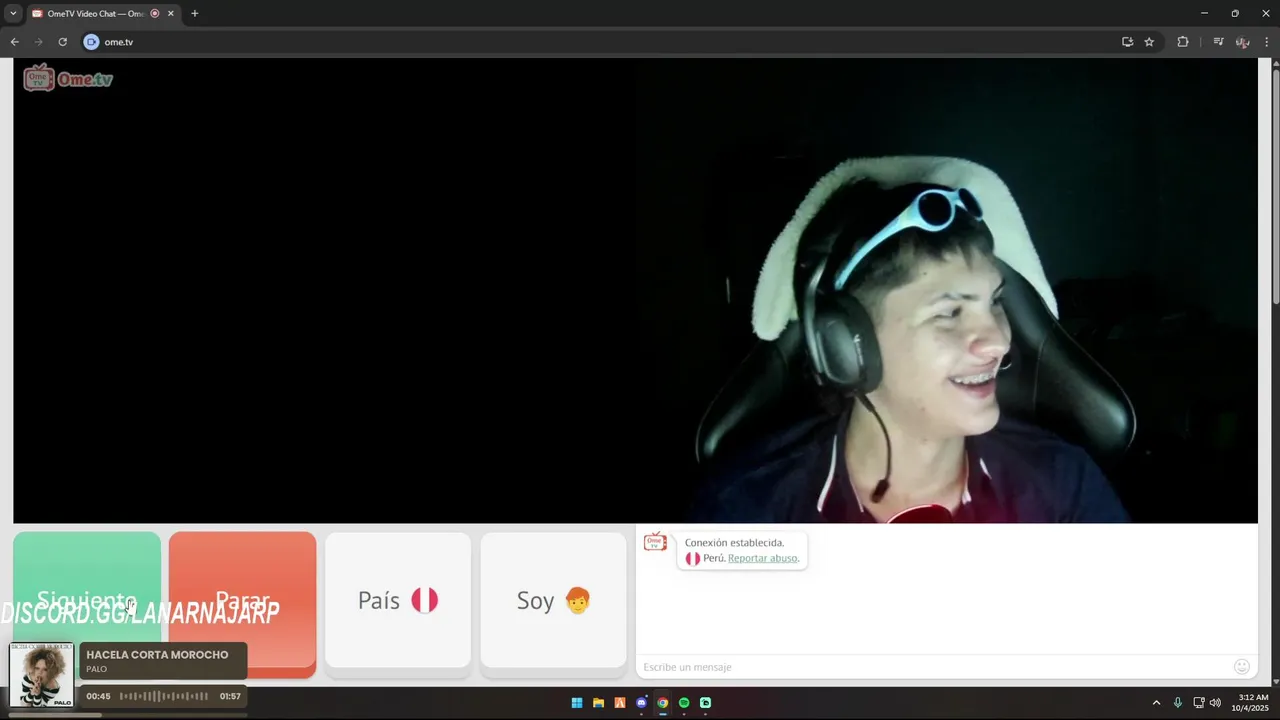1280x720 pixels.
Task: Open a new browser tab
Action: [195, 14]
